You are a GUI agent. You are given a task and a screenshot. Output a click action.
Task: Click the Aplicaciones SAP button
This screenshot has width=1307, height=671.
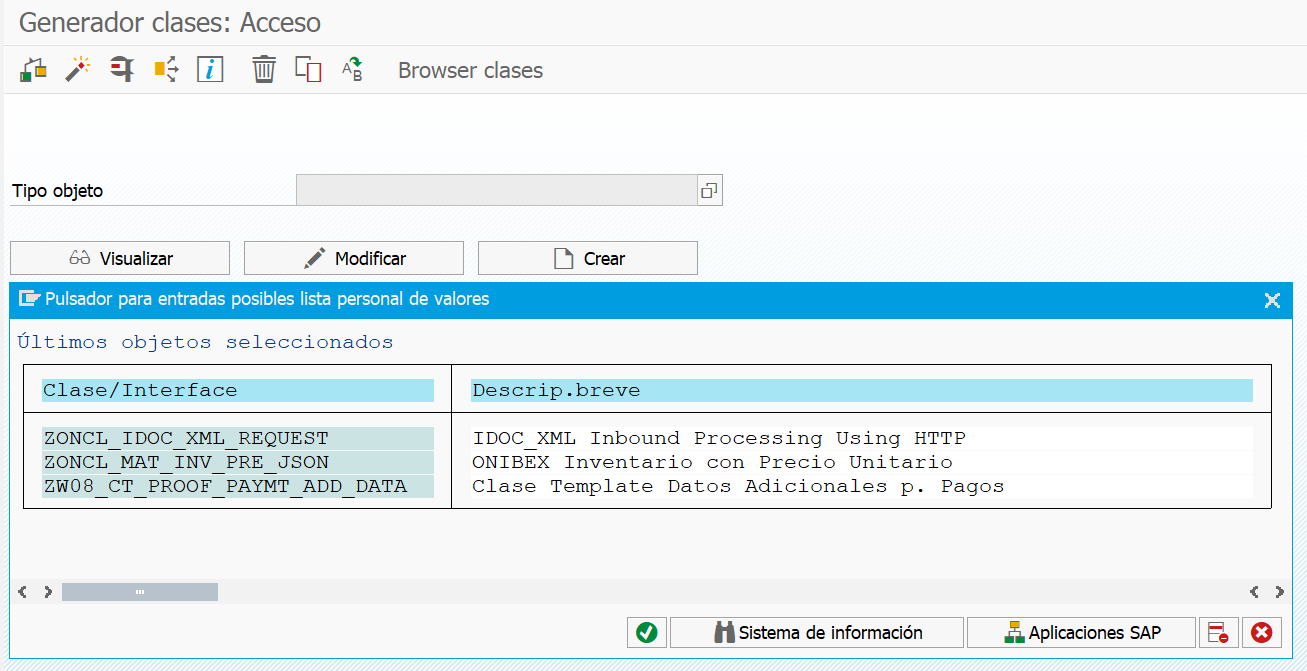[x=1082, y=632]
